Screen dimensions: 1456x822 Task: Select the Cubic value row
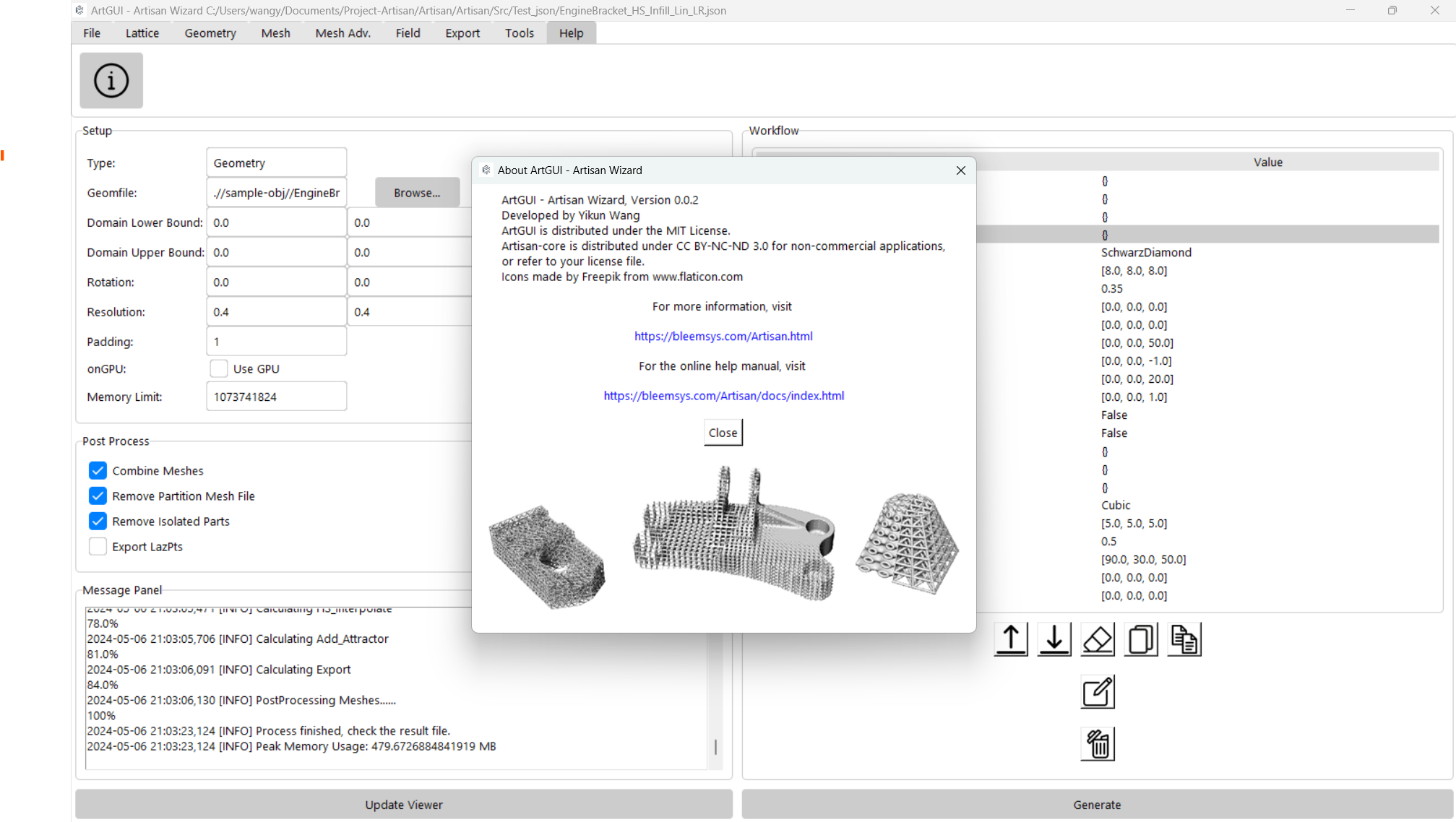pyautogui.click(x=1116, y=505)
